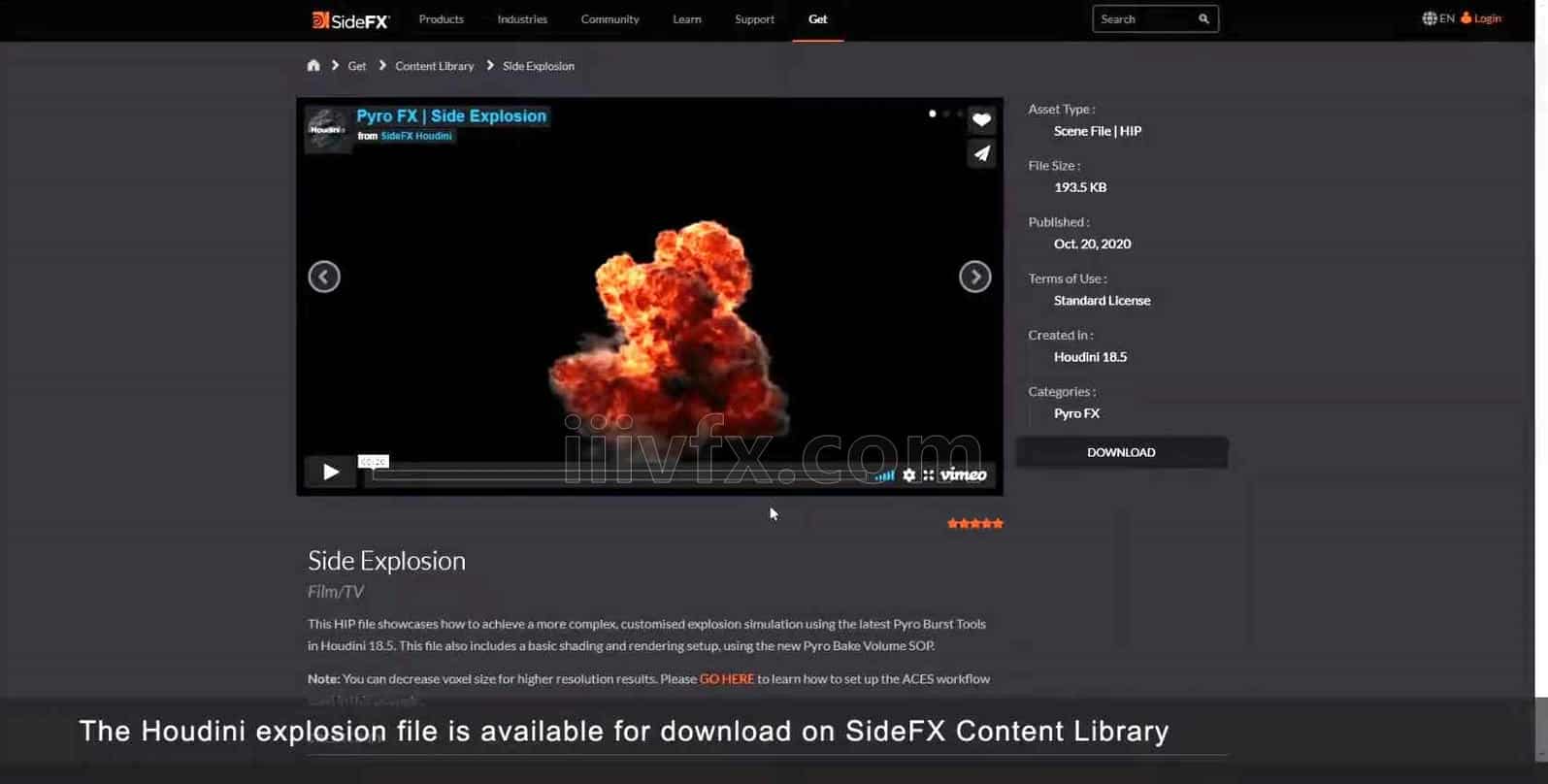Show the next slide arrow
Viewport: 1548px width, 784px height.
pos(974,277)
